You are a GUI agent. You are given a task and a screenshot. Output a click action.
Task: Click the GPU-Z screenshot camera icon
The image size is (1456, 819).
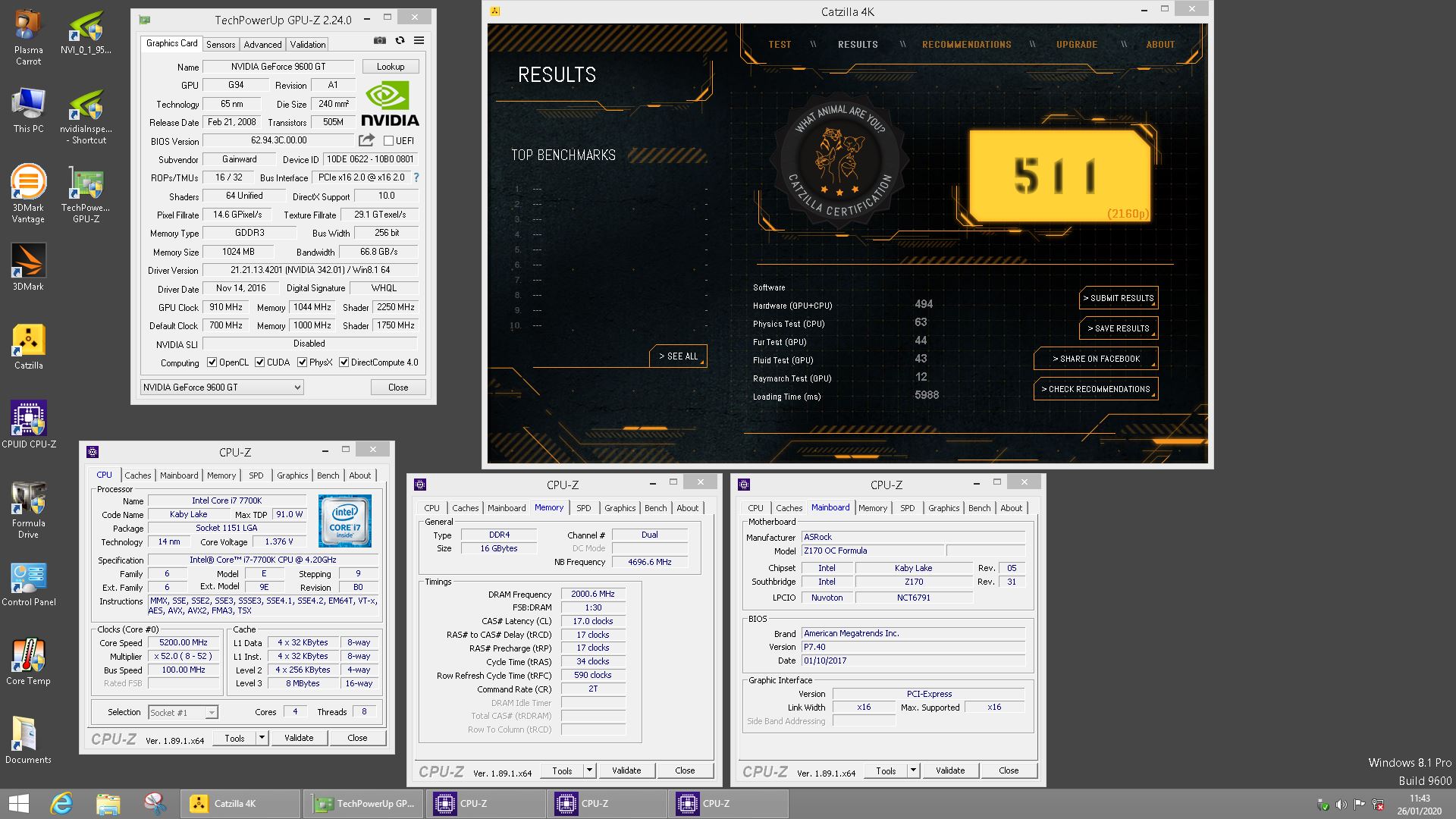click(380, 40)
